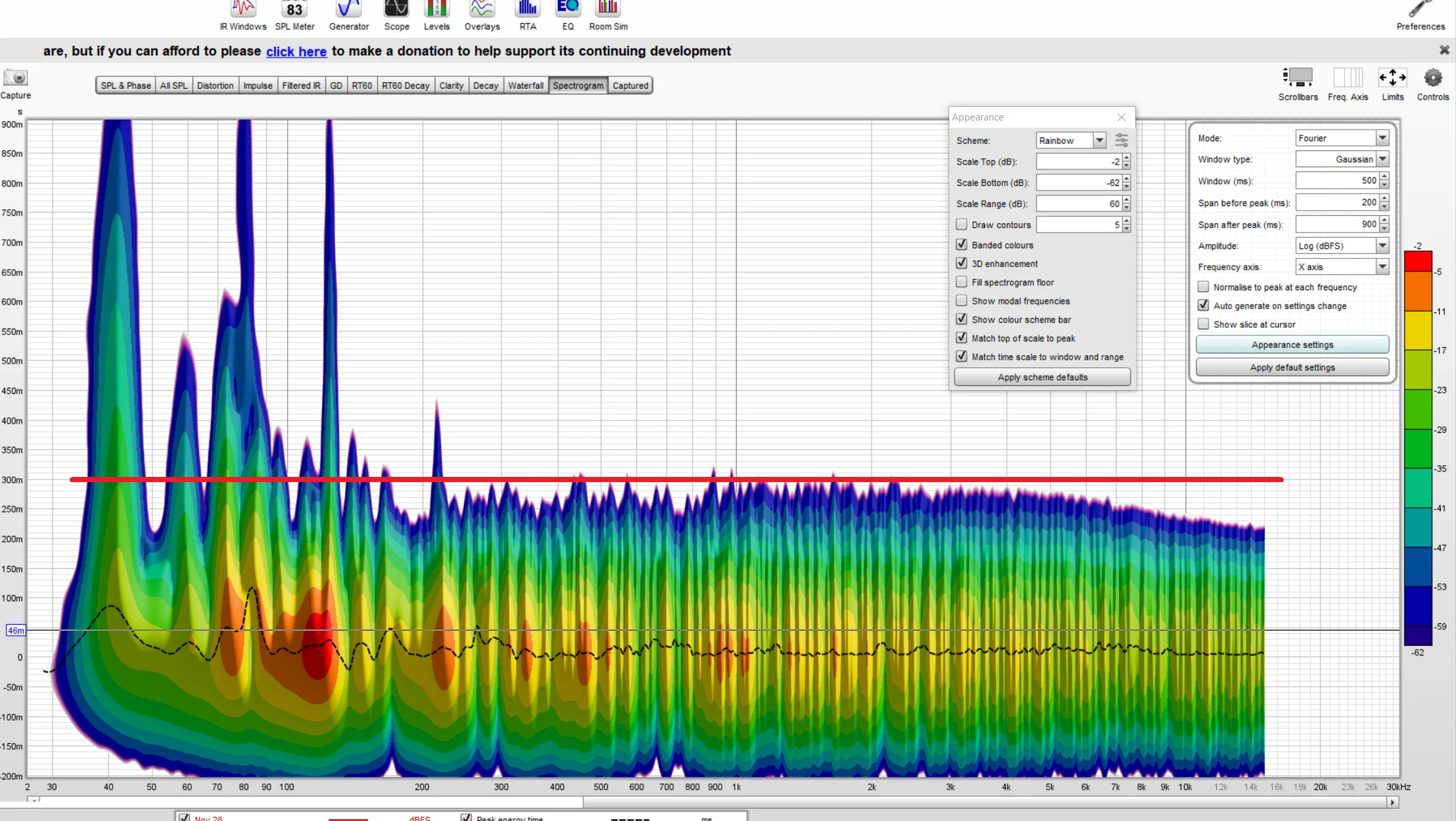The image size is (1456, 821).
Task: Switch to the Waterfall tab
Action: (x=526, y=86)
